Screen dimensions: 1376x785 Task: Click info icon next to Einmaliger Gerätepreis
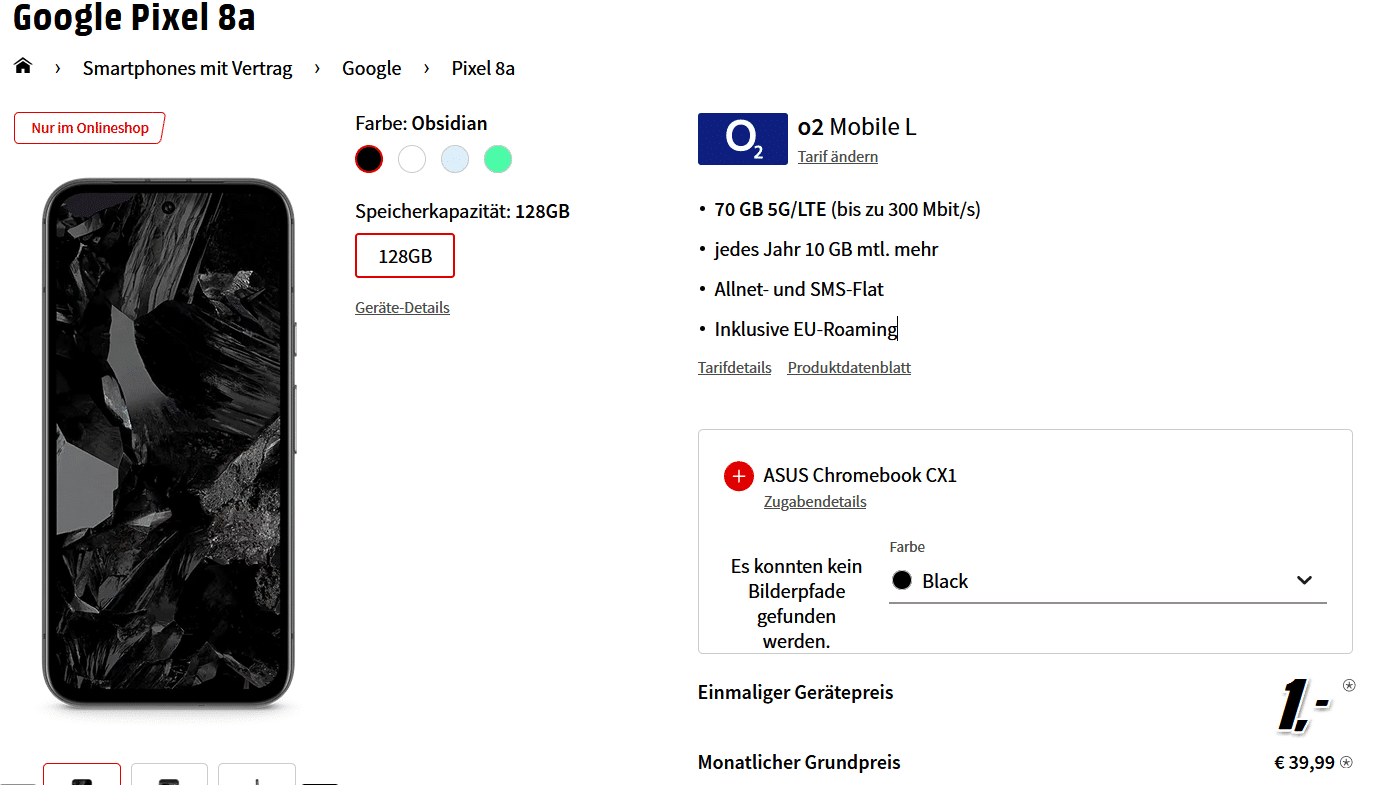[x=1349, y=686]
